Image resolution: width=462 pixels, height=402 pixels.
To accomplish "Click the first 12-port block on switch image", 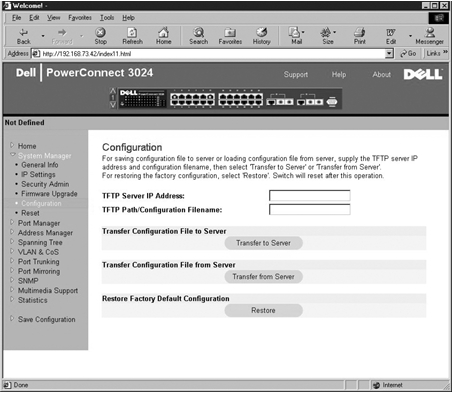I will point(192,99).
